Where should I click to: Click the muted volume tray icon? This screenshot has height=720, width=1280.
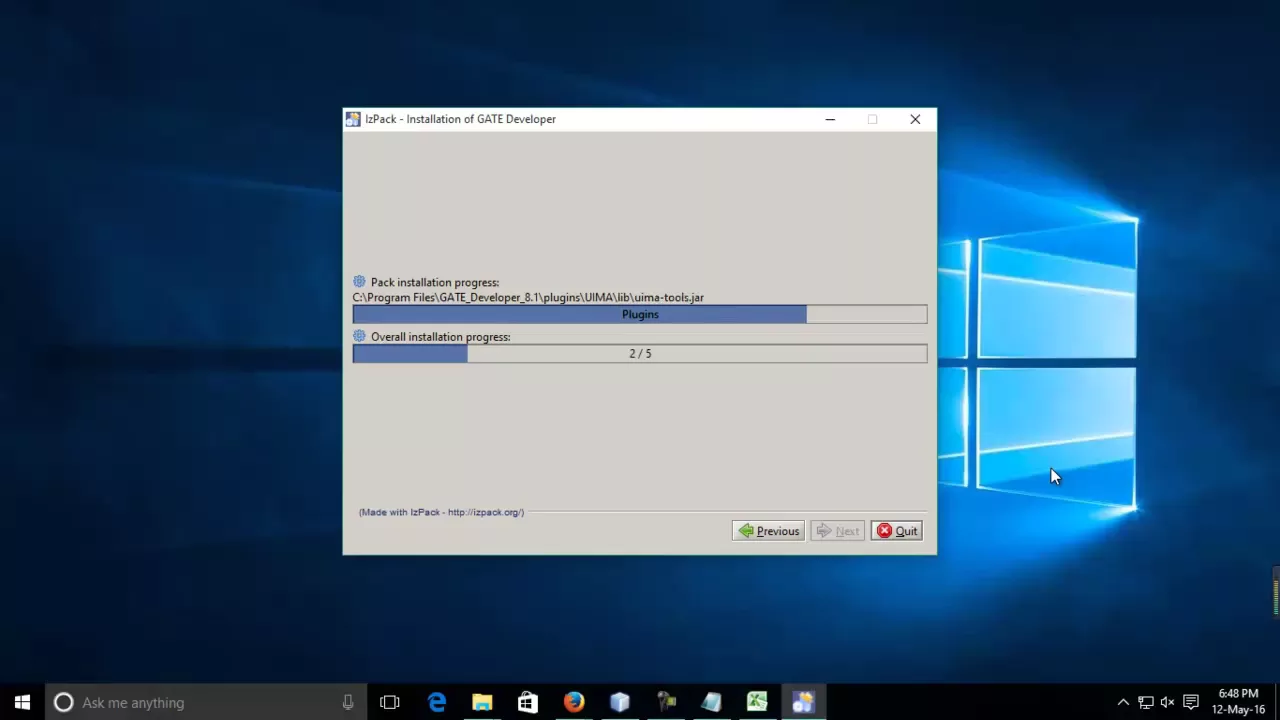[1168, 703]
